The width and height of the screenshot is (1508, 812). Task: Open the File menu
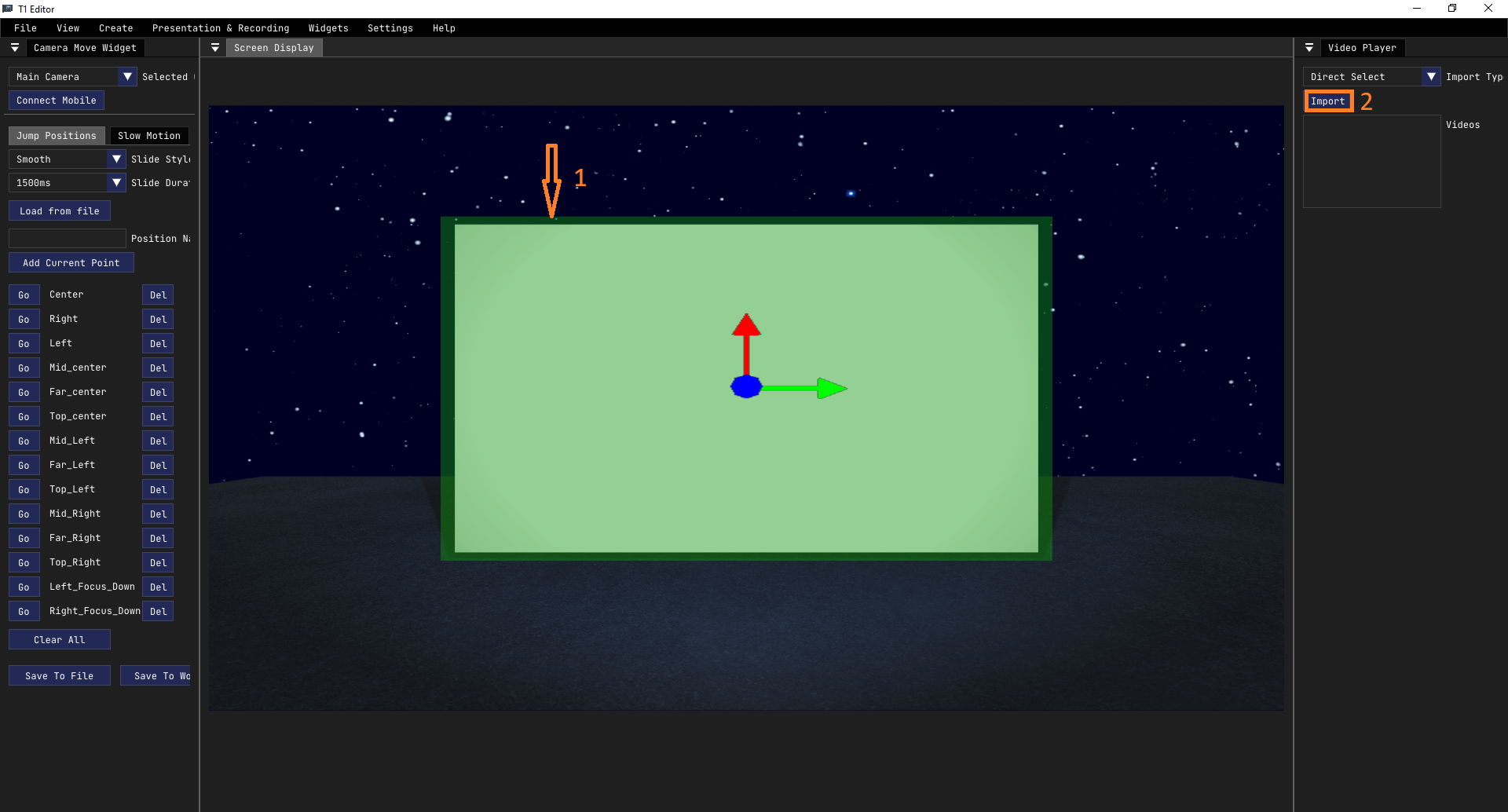(25, 28)
